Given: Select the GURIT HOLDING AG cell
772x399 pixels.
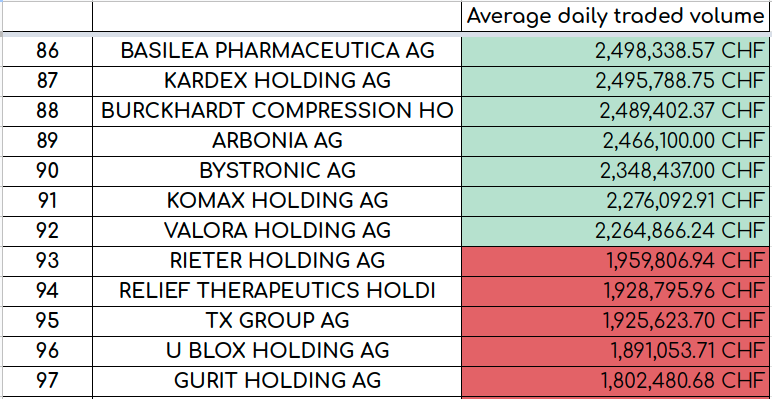Looking at the screenshot, I should 277,381.
